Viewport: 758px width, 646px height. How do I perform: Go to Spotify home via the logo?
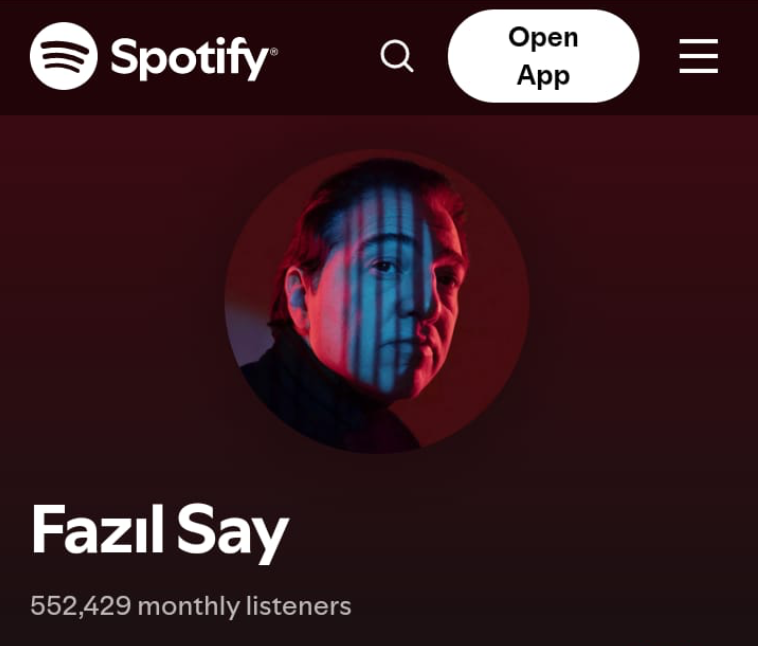[x=154, y=56]
